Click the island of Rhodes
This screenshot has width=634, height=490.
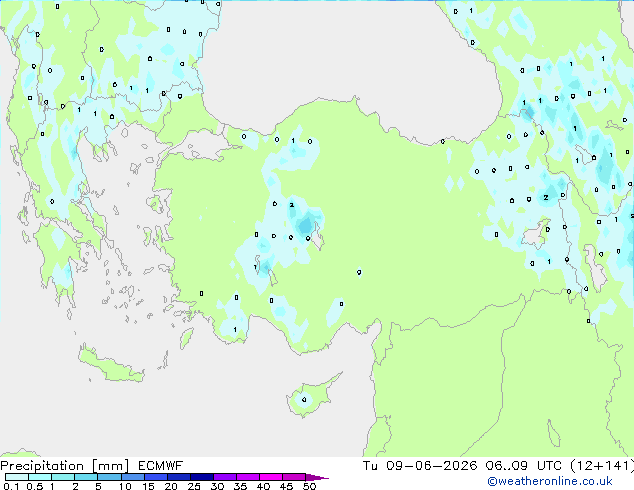186,338
